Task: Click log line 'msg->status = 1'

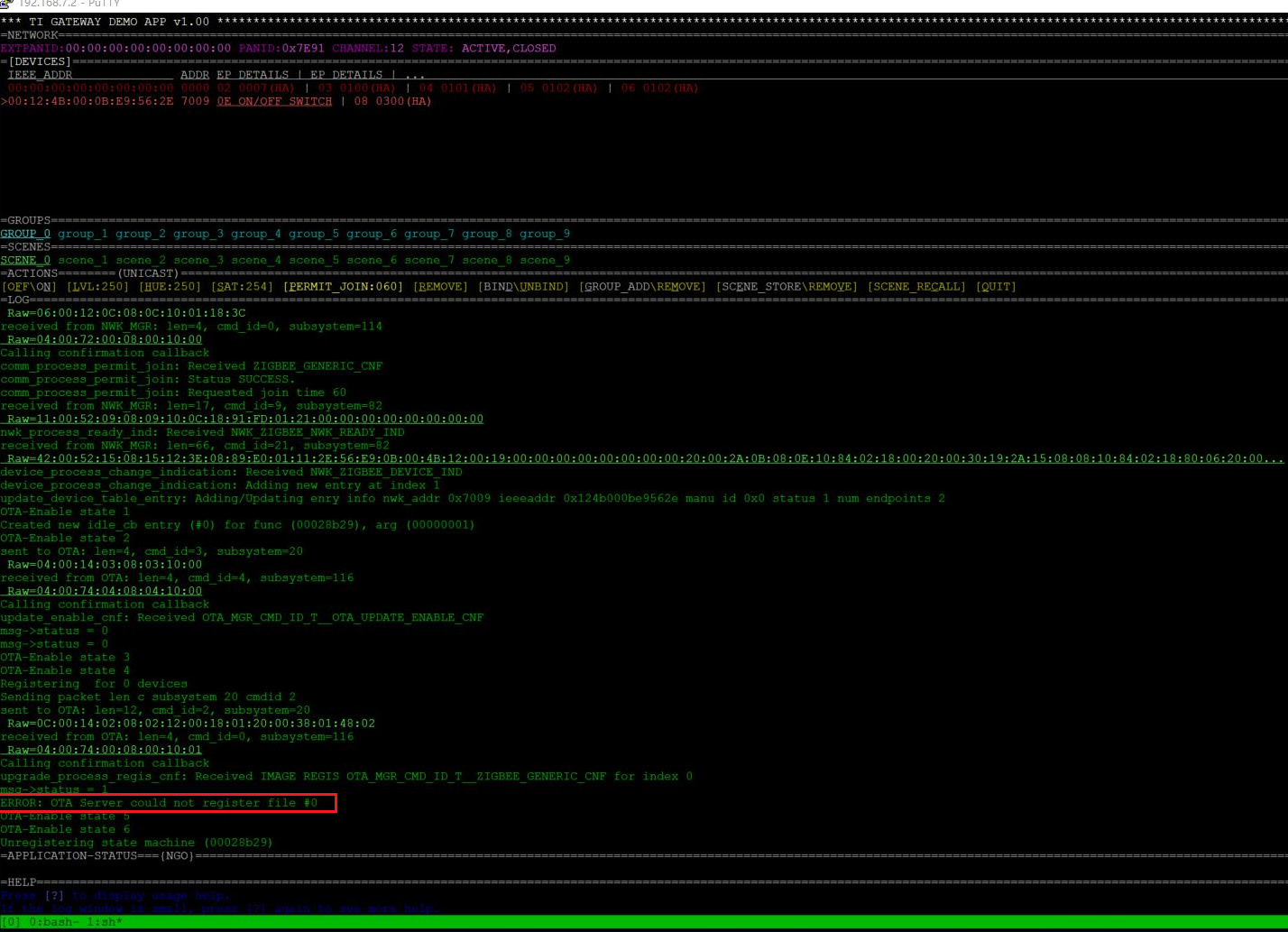Action: tap(54, 789)
